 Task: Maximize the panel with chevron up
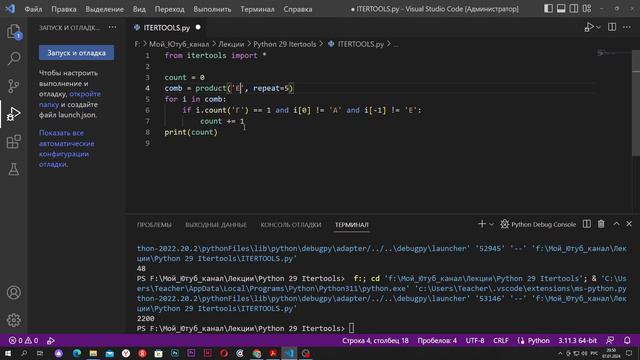click(616, 224)
